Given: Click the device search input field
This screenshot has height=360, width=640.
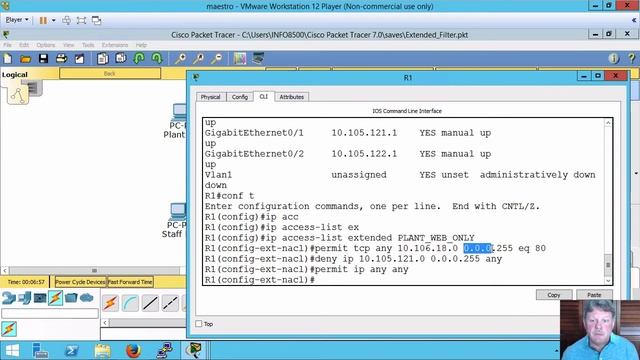Looking at the screenshot, I should [50, 313].
